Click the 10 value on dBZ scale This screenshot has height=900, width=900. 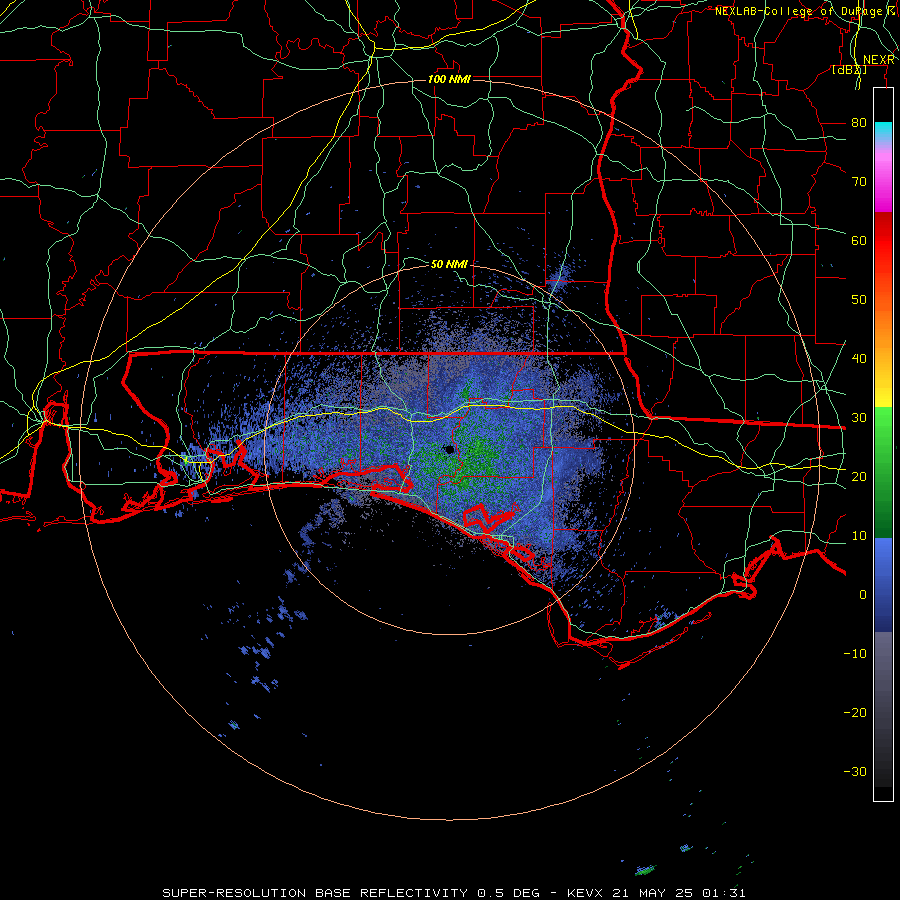pos(859,536)
